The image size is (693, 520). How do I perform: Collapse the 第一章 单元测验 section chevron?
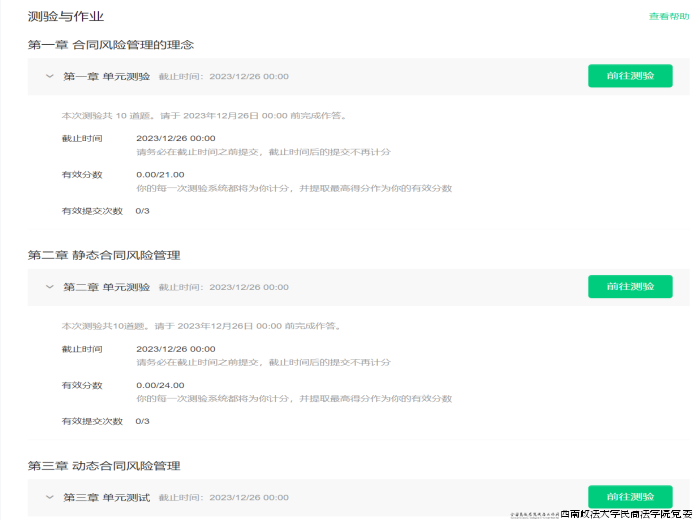(48, 76)
